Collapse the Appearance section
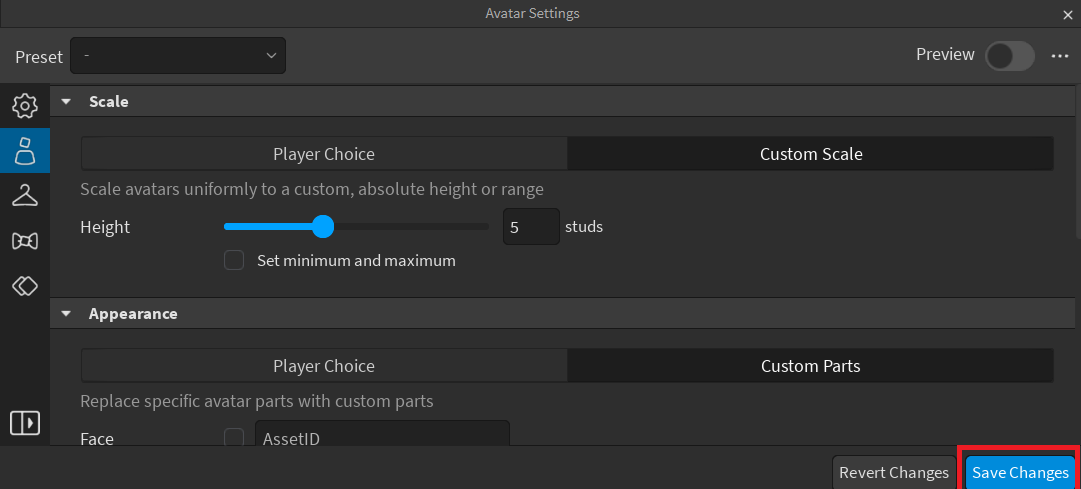The width and height of the screenshot is (1081, 489). click(66, 314)
